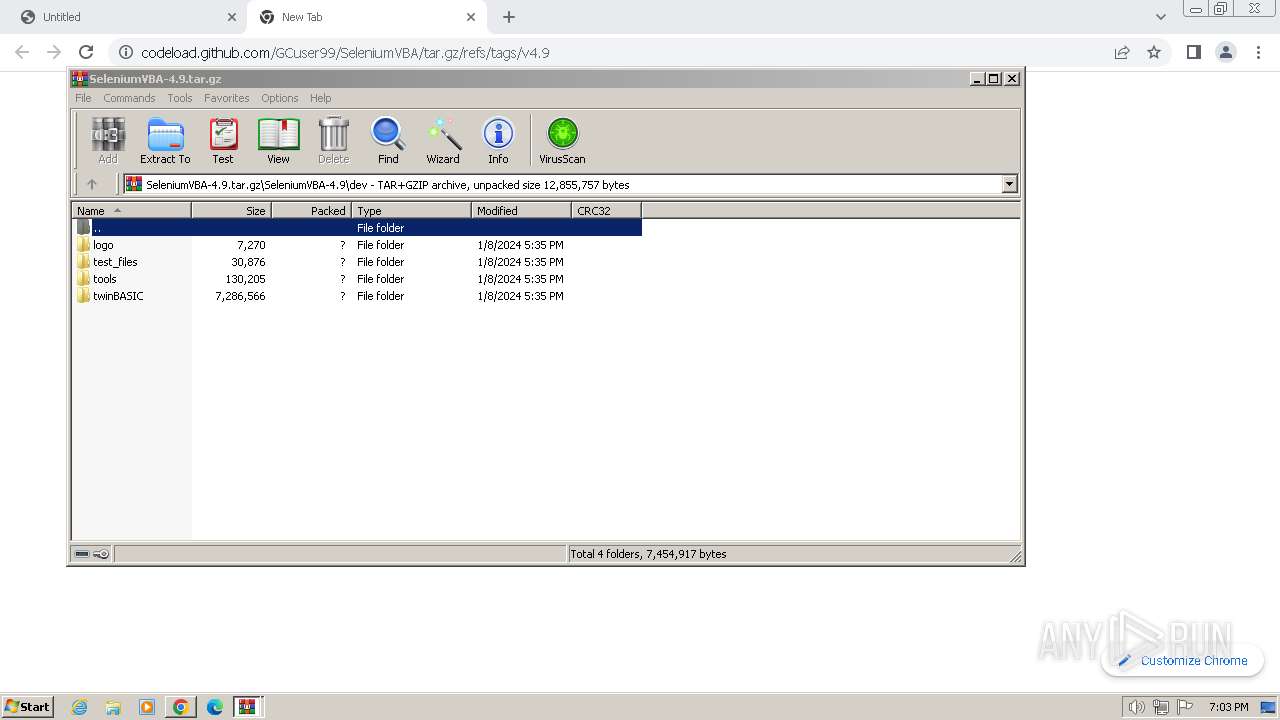Sort by Packed column header
This screenshot has height=720, width=1280.
click(311, 211)
